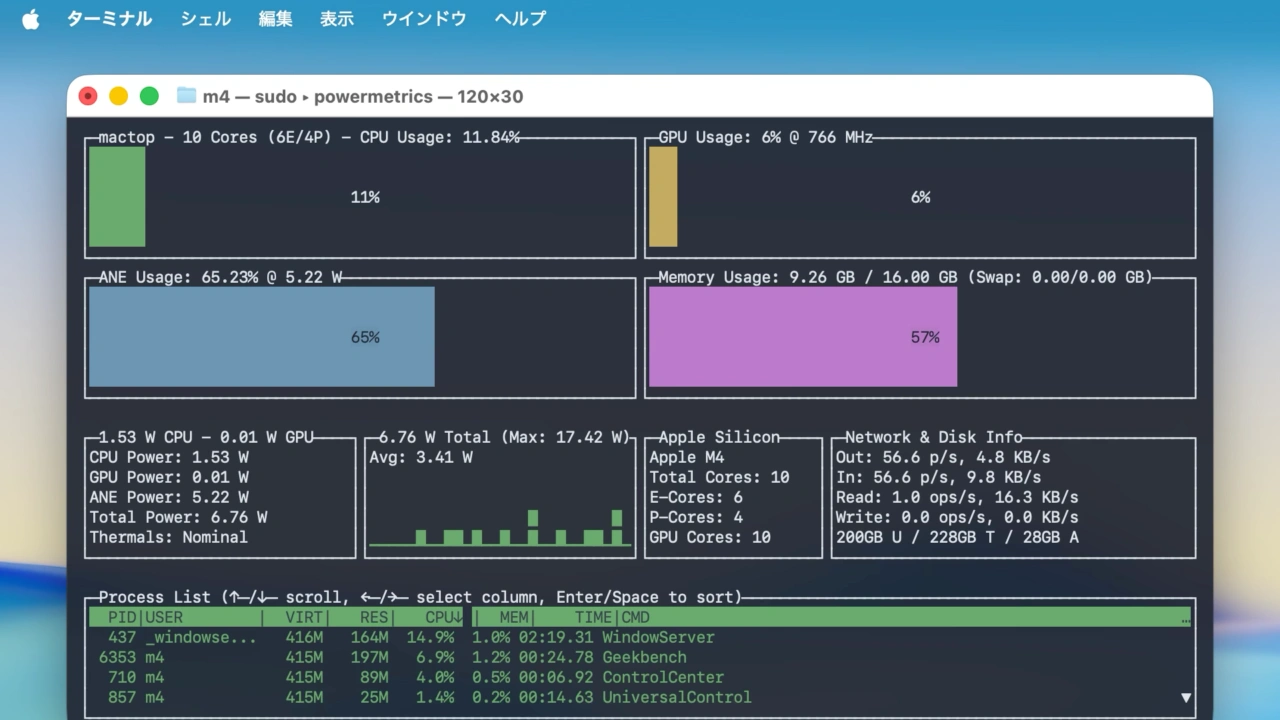Sort processes by the MEM column header
The height and width of the screenshot is (720, 1280).
[513, 617]
